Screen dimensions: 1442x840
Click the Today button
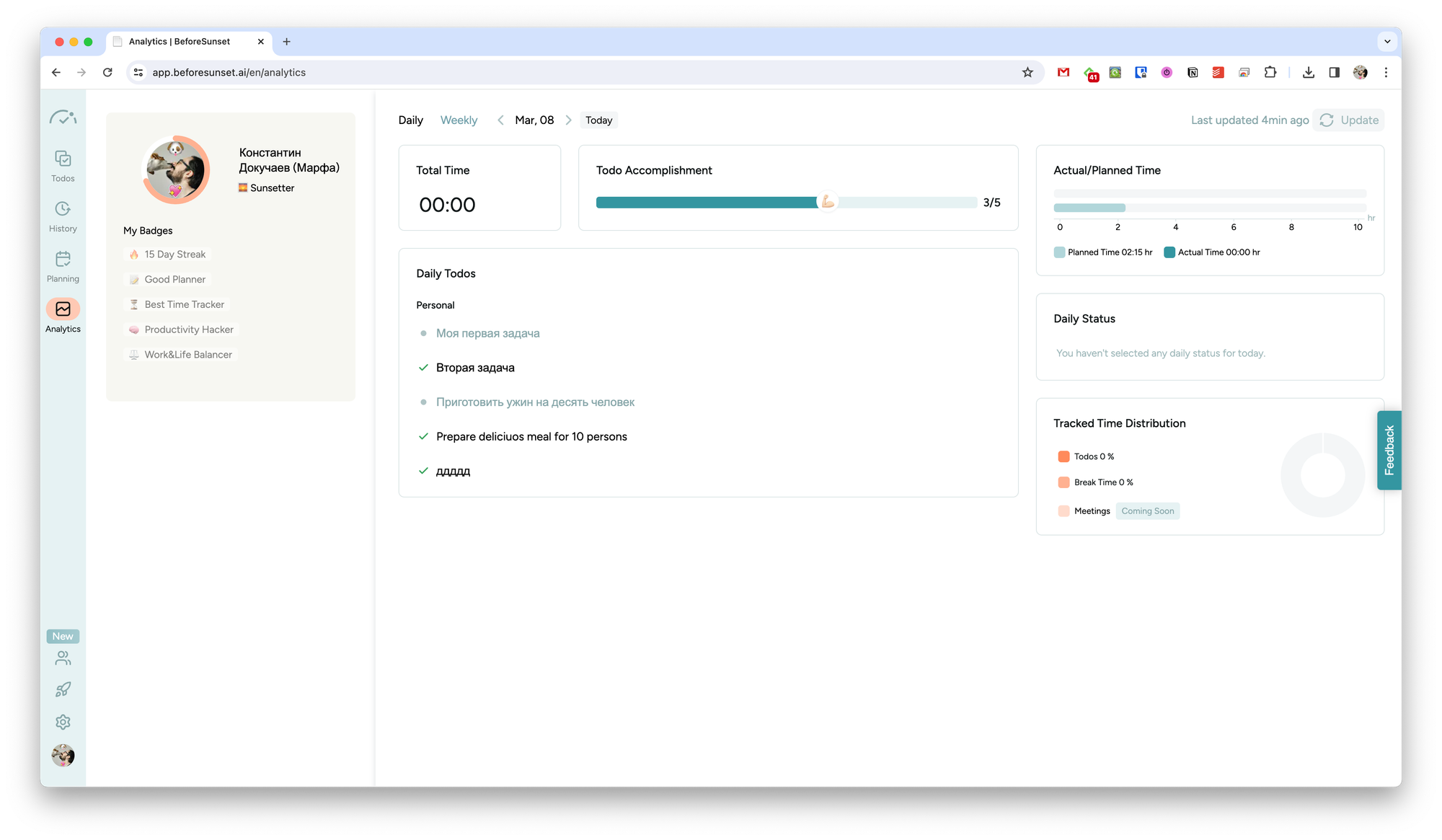[x=598, y=120]
